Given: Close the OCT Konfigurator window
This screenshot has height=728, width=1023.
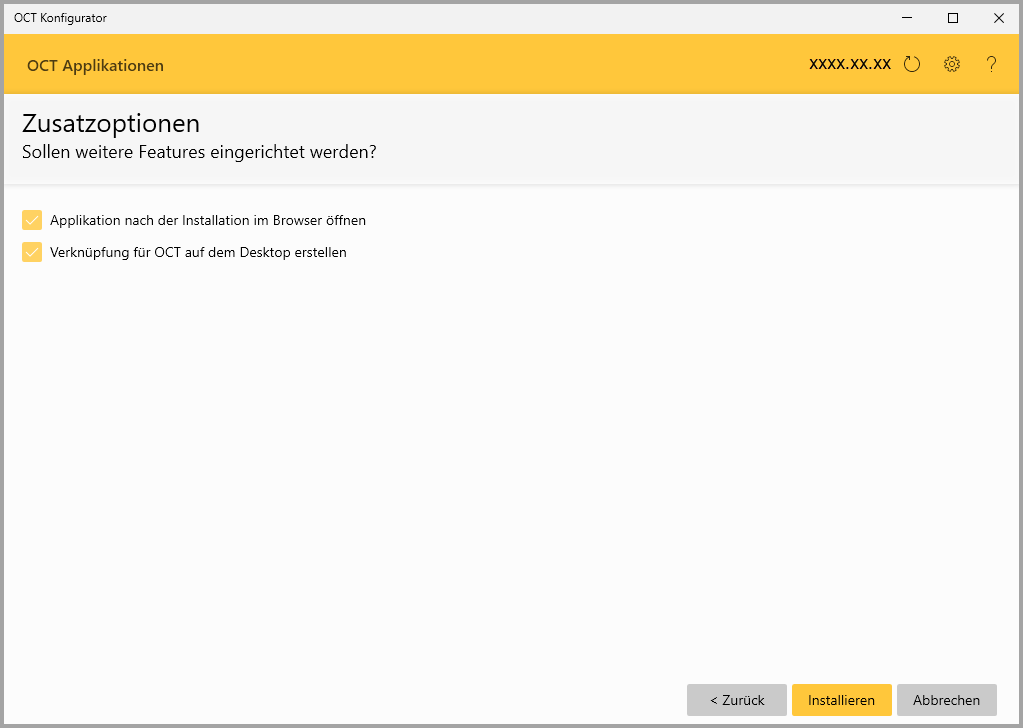Looking at the screenshot, I should pyautogui.click(x=998, y=18).
